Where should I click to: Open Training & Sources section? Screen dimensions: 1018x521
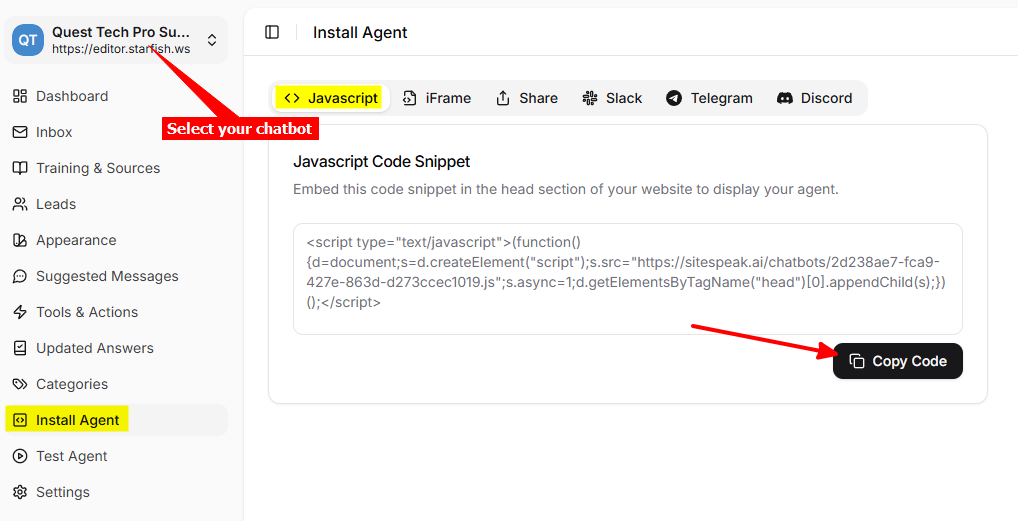98,168
